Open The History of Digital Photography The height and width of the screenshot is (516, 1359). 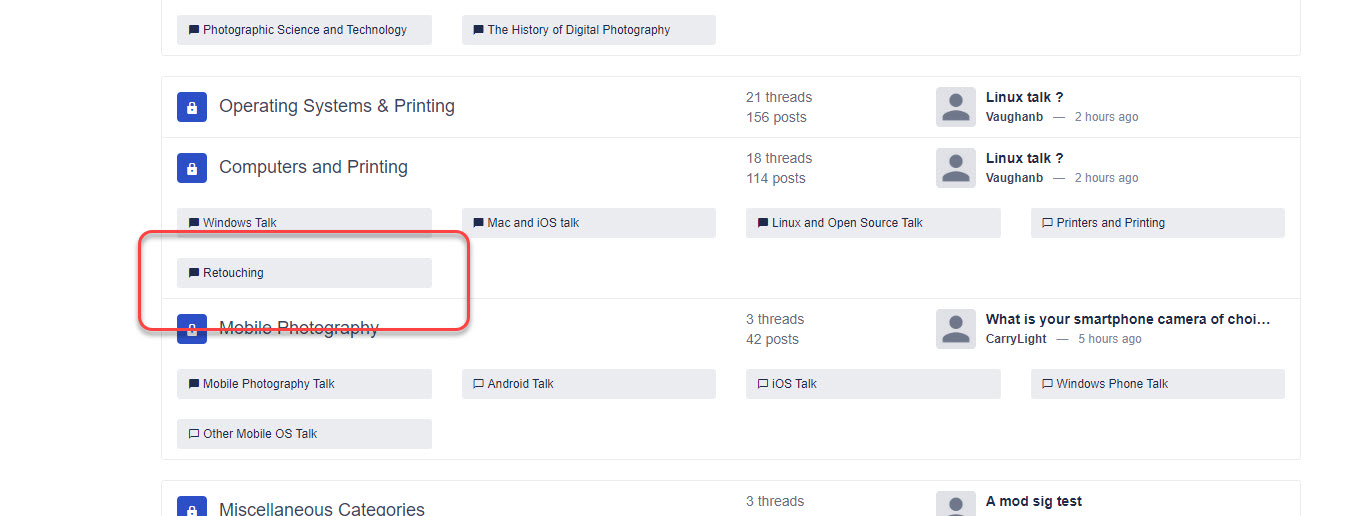[578, 30]
